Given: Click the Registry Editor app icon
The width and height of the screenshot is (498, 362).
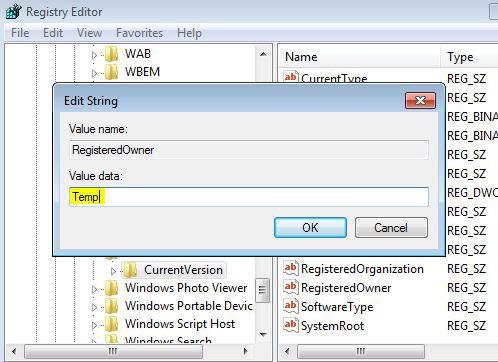Looking at the screenshot, I should (x=13, y=12).
